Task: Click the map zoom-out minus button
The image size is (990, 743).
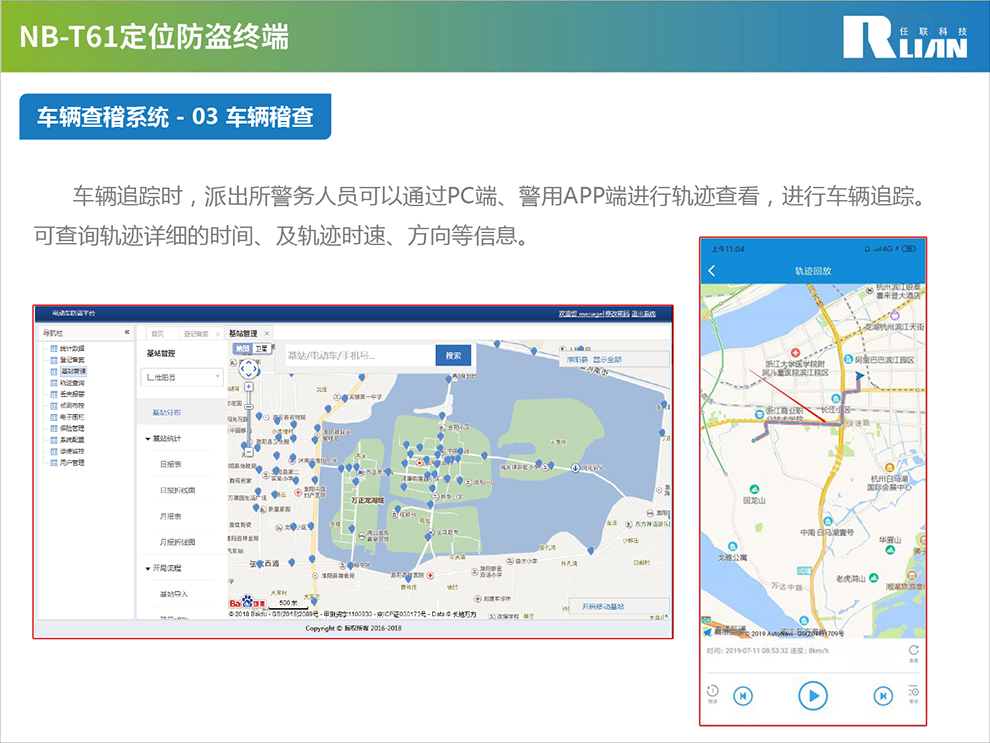Action: pos(249,407)
